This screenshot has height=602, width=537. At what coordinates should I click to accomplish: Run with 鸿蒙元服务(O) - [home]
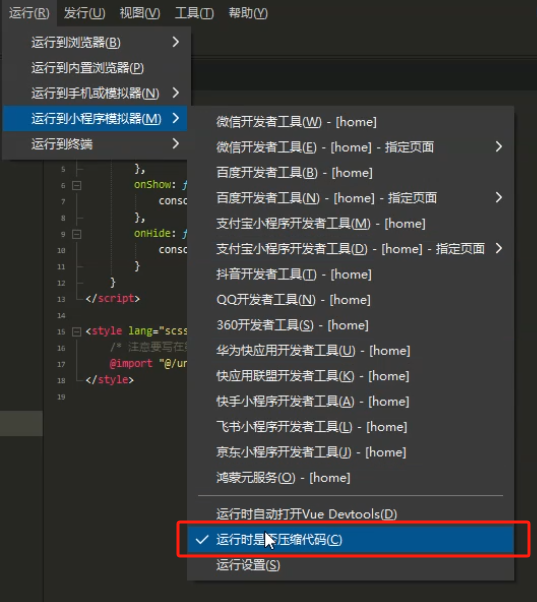[x=350, y=478]
